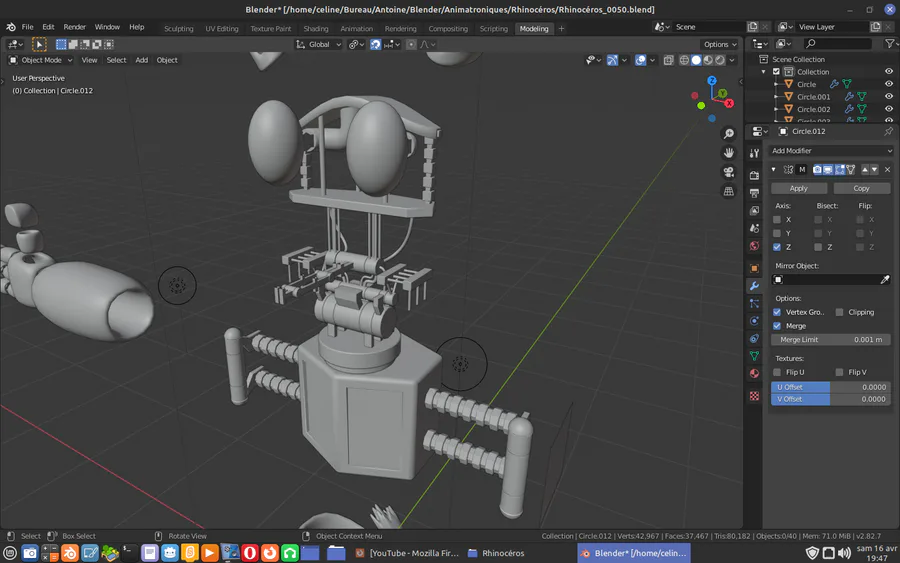Click Merge Limit value field

[x=831, y=340]
